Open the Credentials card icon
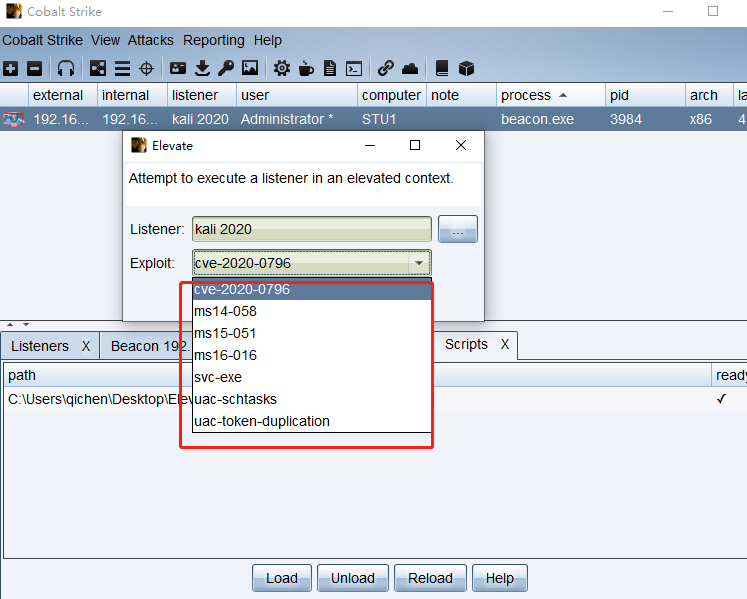 (178, 69)
